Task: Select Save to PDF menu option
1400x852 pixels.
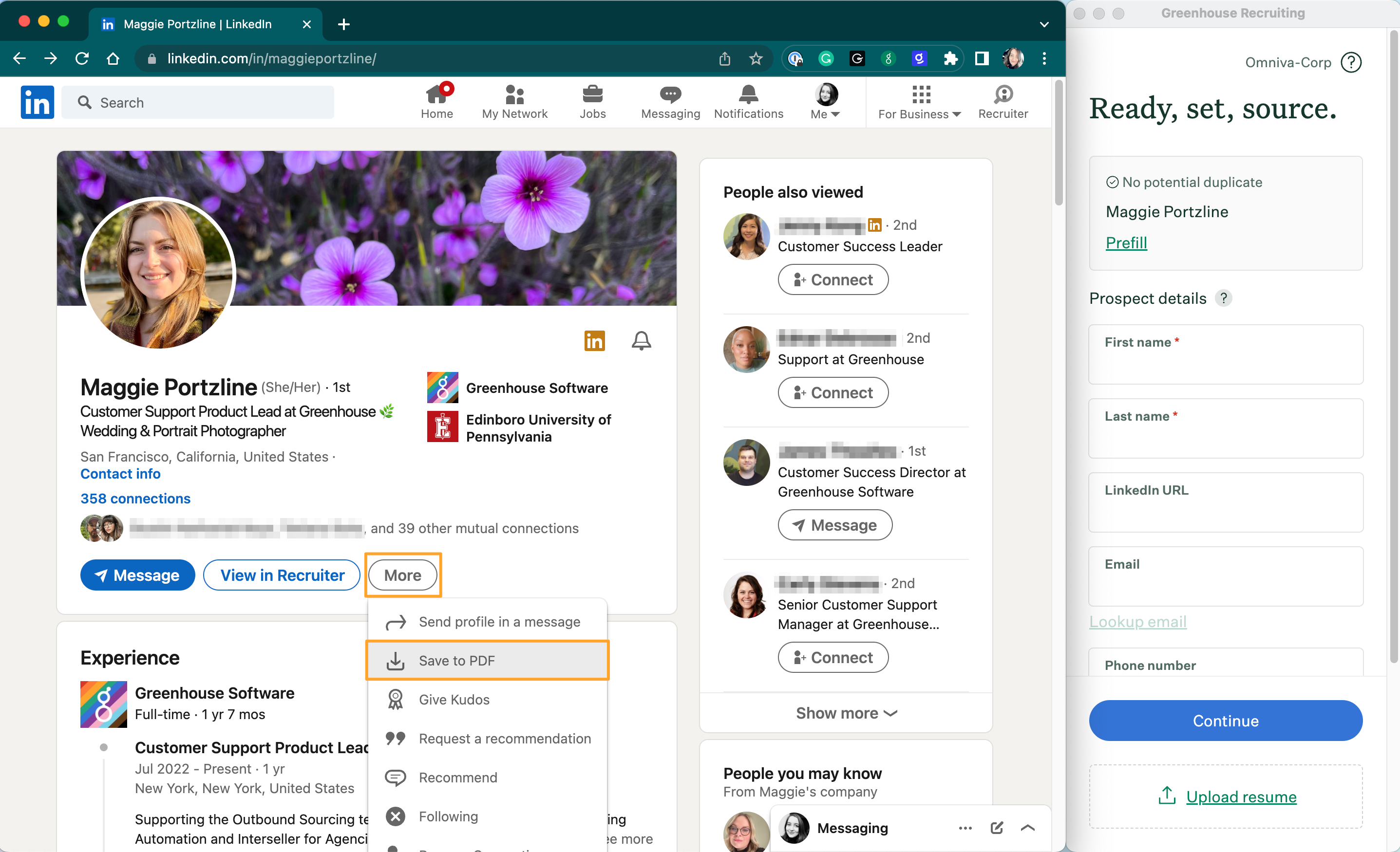Action: coord(488,660)
